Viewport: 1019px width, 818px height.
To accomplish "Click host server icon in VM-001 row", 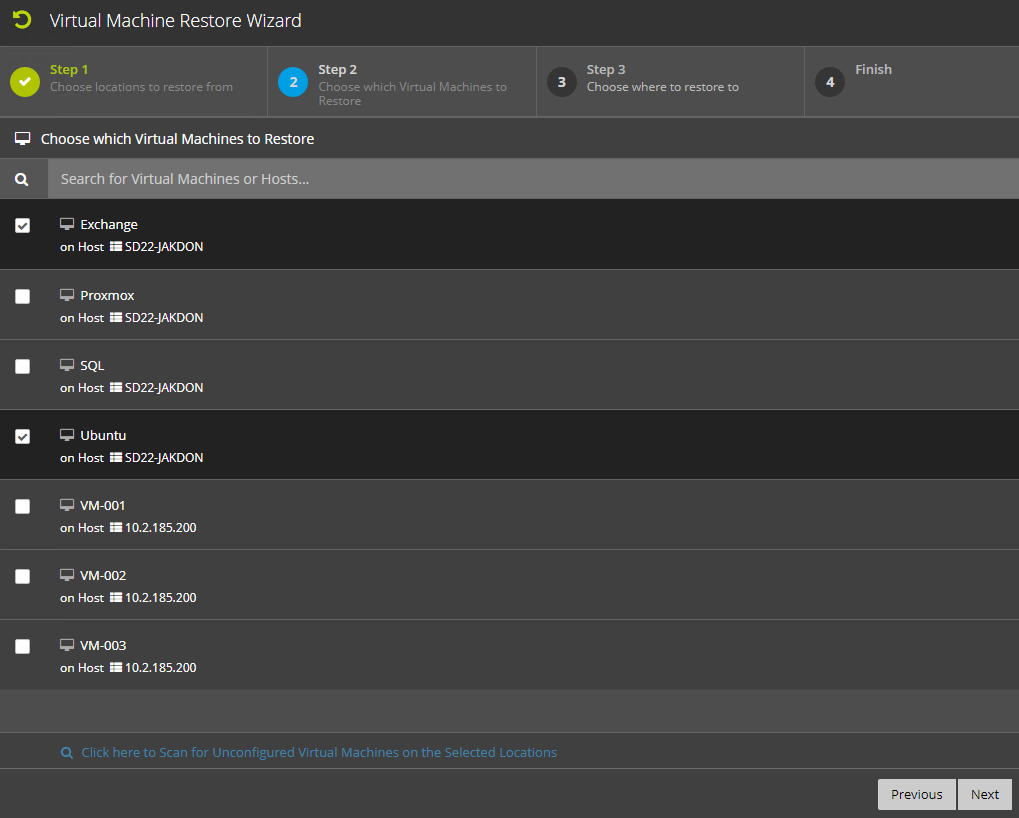I will point(116,528).
